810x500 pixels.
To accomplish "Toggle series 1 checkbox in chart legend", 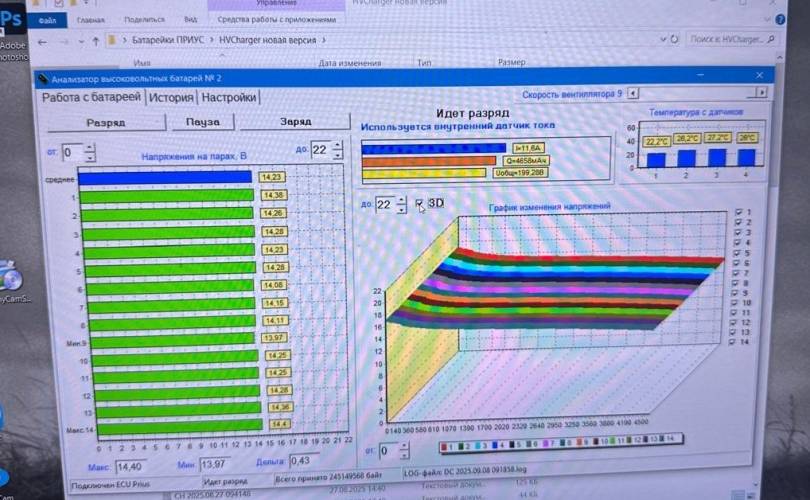I will pos(738,212).
